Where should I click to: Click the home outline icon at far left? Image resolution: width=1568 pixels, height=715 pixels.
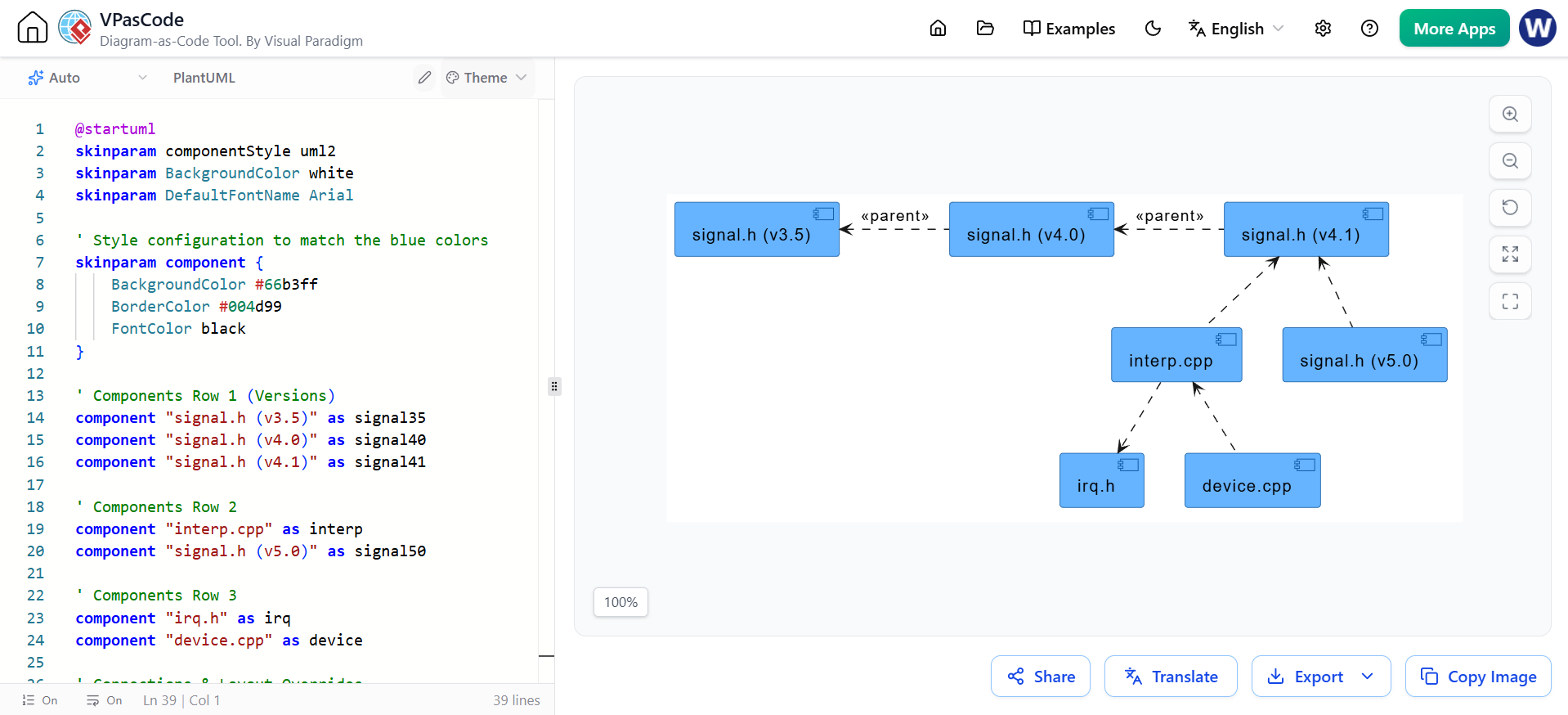33,28
